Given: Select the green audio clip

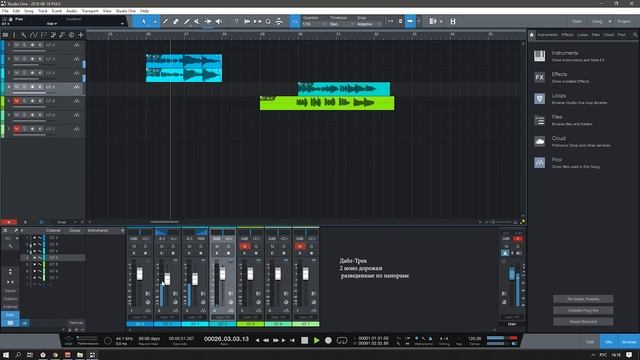Looking at the screenshot, I should tap(327, 103).
